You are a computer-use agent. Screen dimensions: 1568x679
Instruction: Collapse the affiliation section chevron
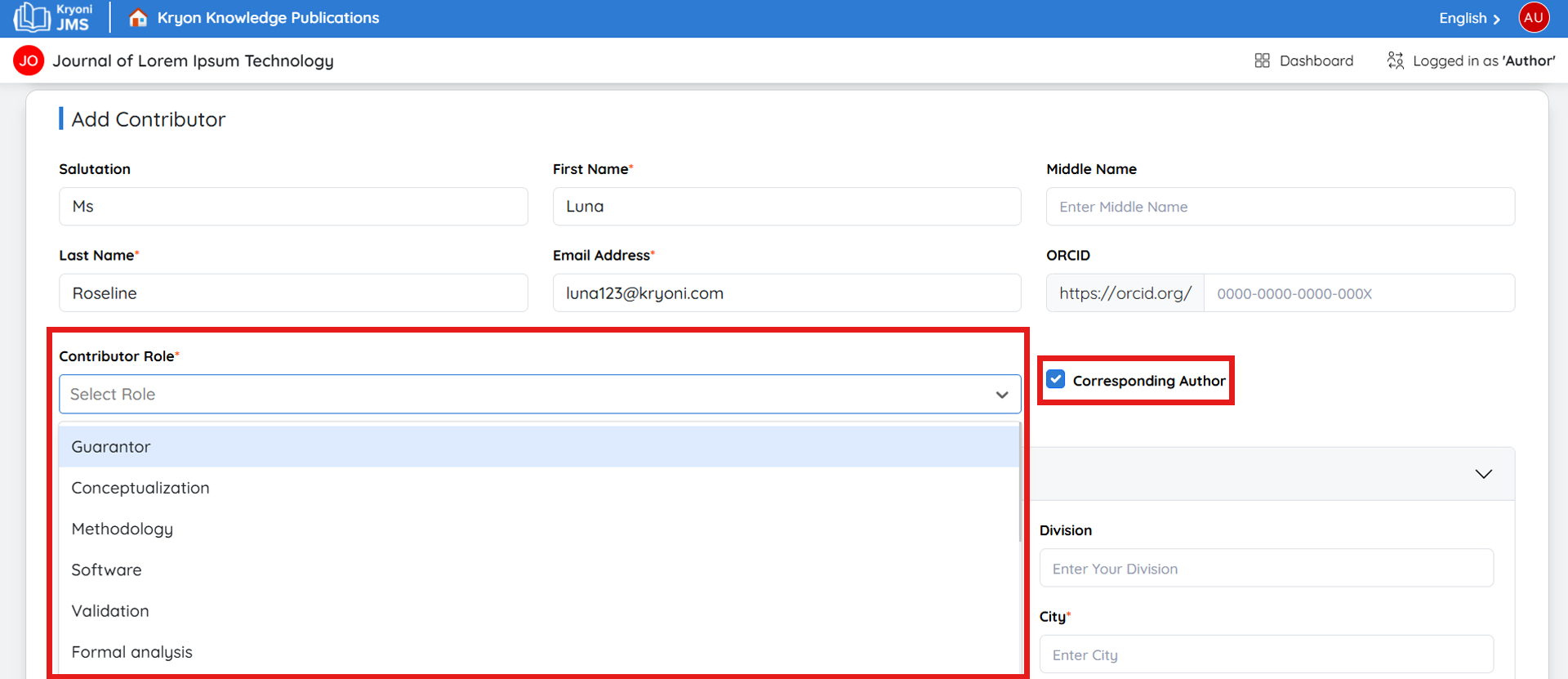point(1483,474)
